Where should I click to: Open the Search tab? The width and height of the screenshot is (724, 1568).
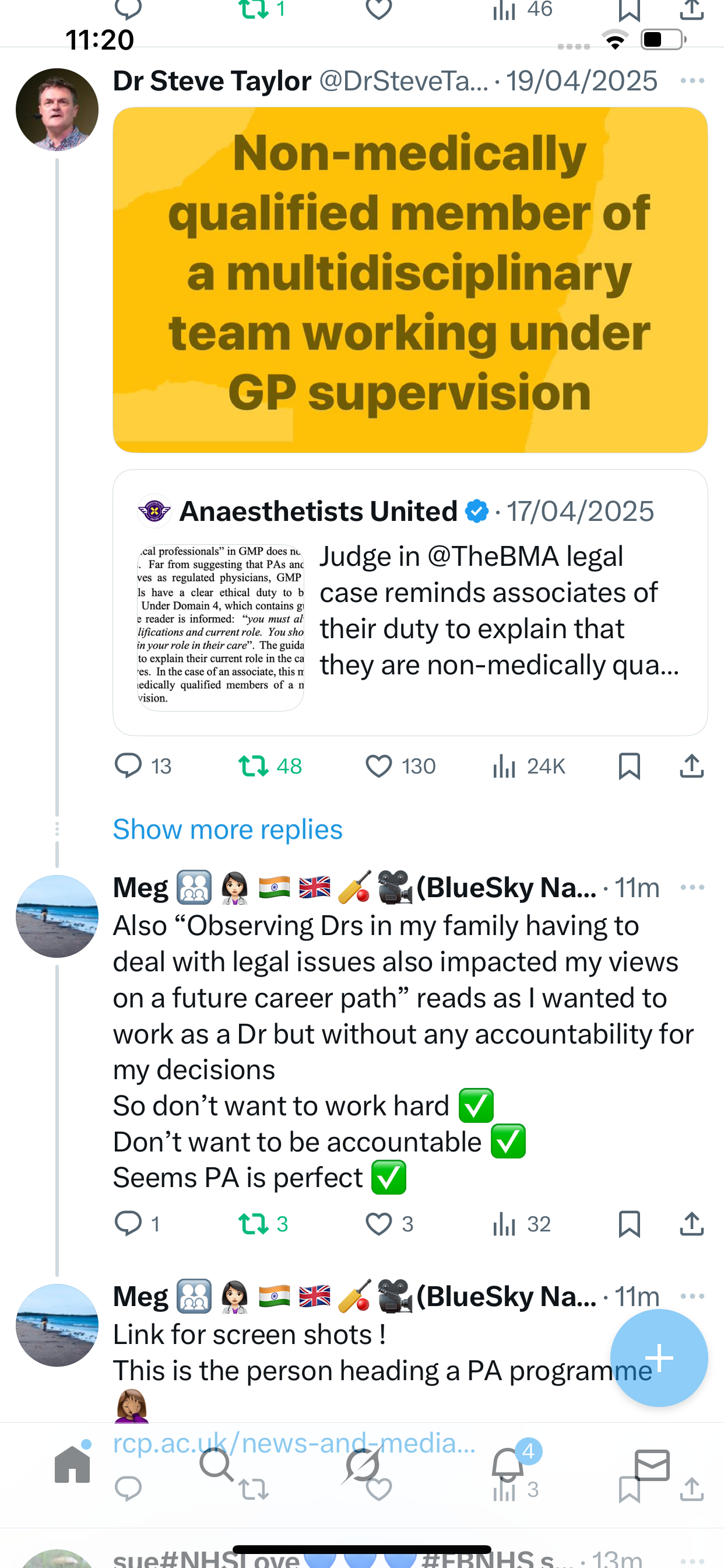[x=217, y=1464]
